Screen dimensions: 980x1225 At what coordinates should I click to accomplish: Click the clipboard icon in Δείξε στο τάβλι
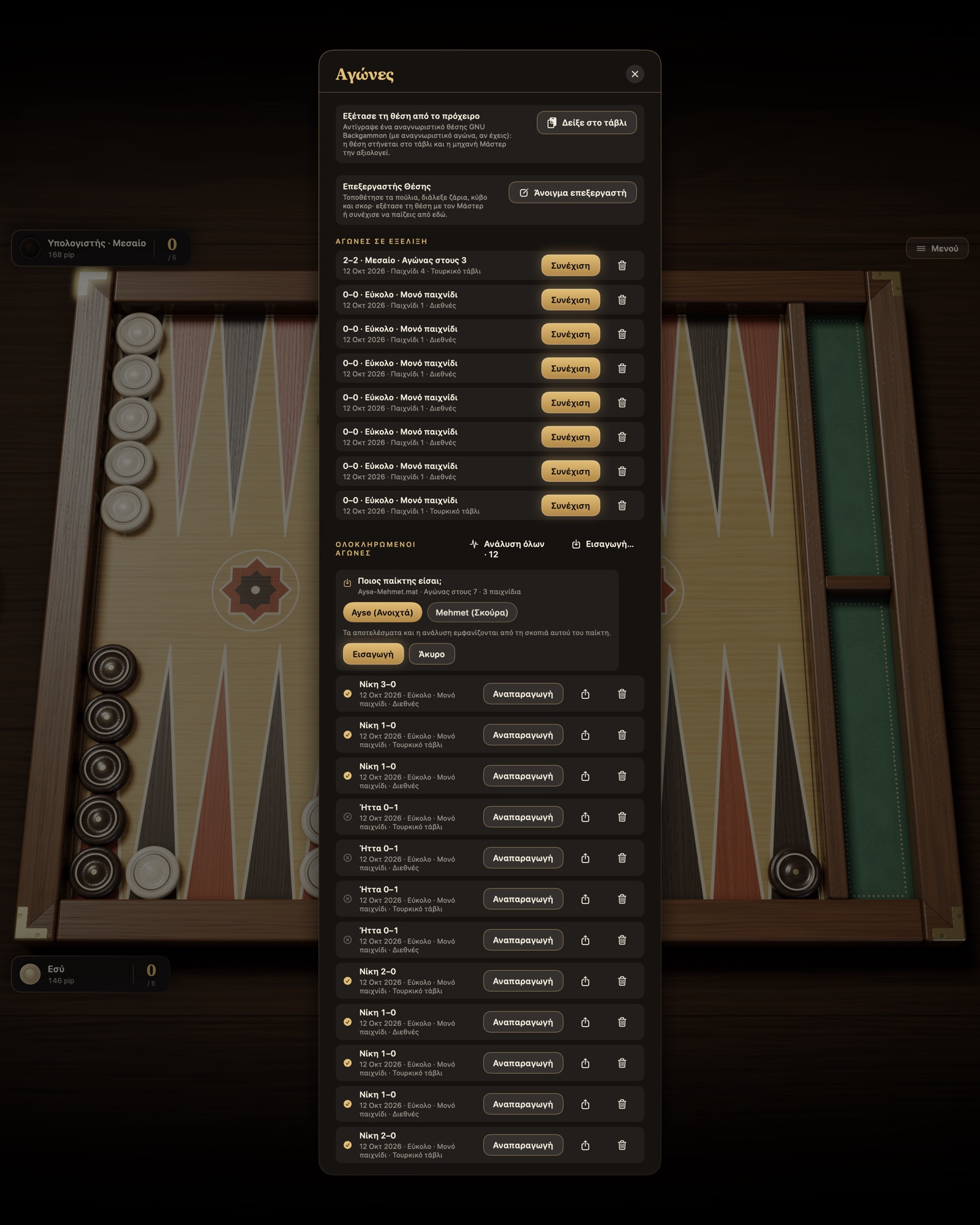tap(551, 123)
